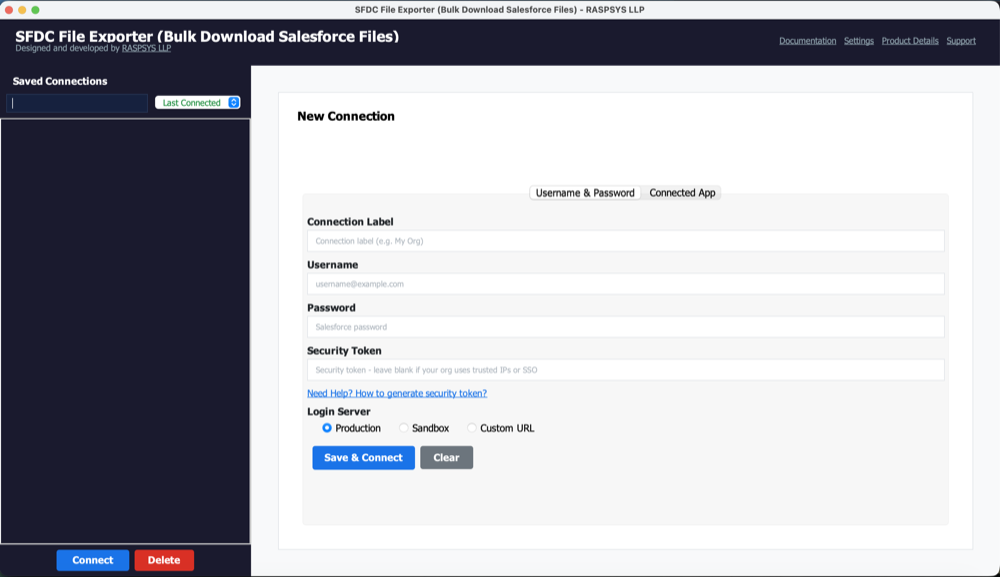Open the Settings link in header
The image size is (1000, 577).
tap(858, 41)
